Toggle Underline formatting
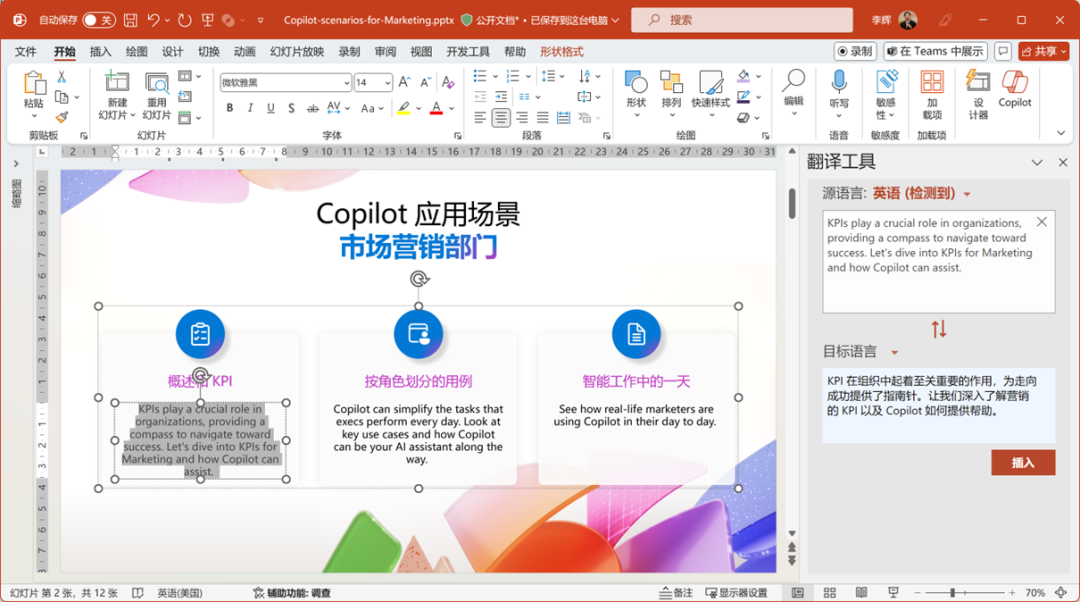 tap(271, 108)
